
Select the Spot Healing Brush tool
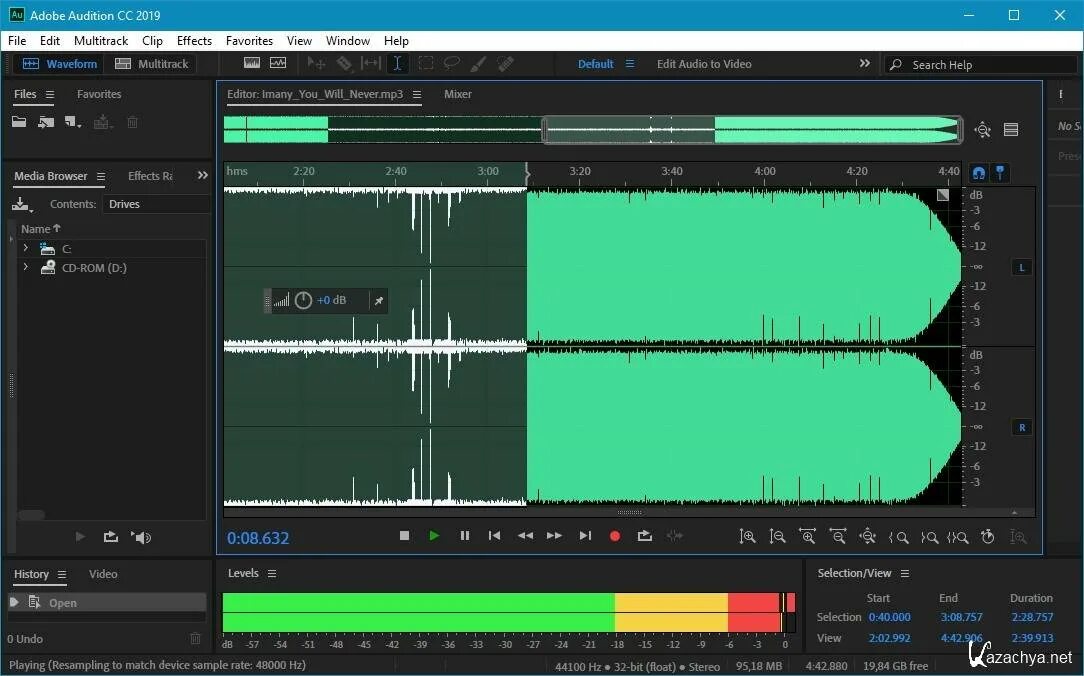tap(505, 63)
